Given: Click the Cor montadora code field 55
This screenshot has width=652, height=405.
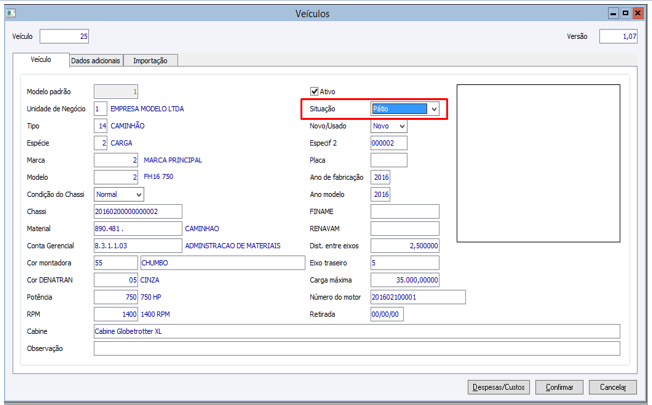Looking at the screenshot, I should point(116,263).
